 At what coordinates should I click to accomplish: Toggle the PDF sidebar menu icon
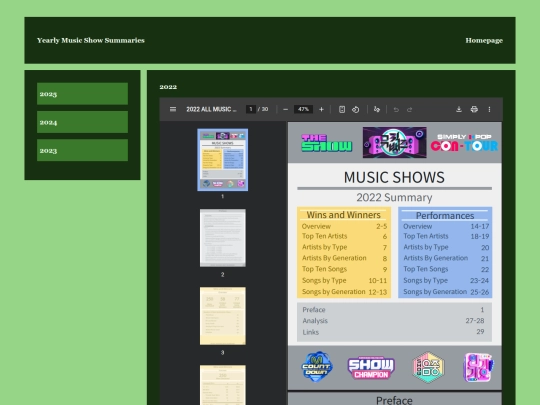click(x=173, y=109)
